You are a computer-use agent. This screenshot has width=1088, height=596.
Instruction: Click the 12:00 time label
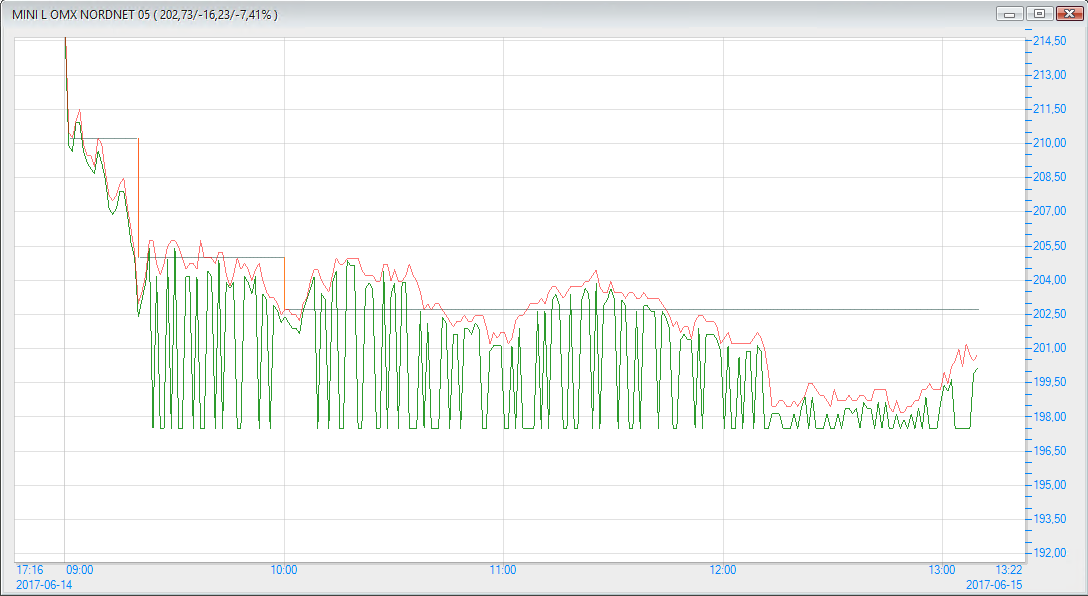click(722, 570)
